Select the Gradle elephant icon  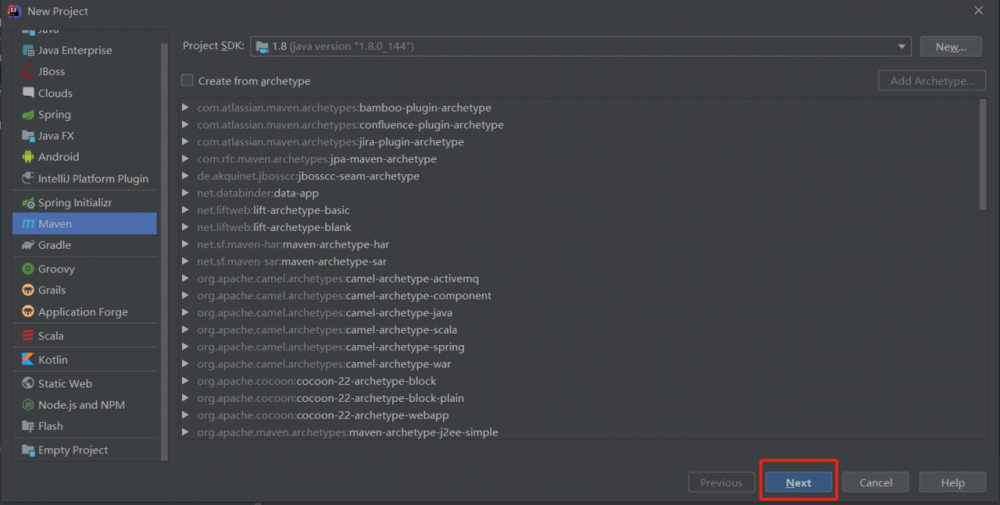click(x=29, y=245)
